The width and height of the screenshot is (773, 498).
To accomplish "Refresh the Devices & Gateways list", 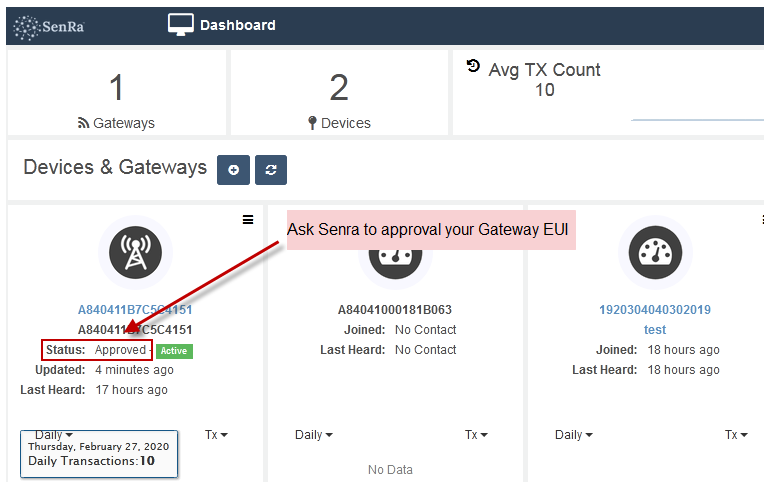I will pyautogui.click(x=271, y=170).
